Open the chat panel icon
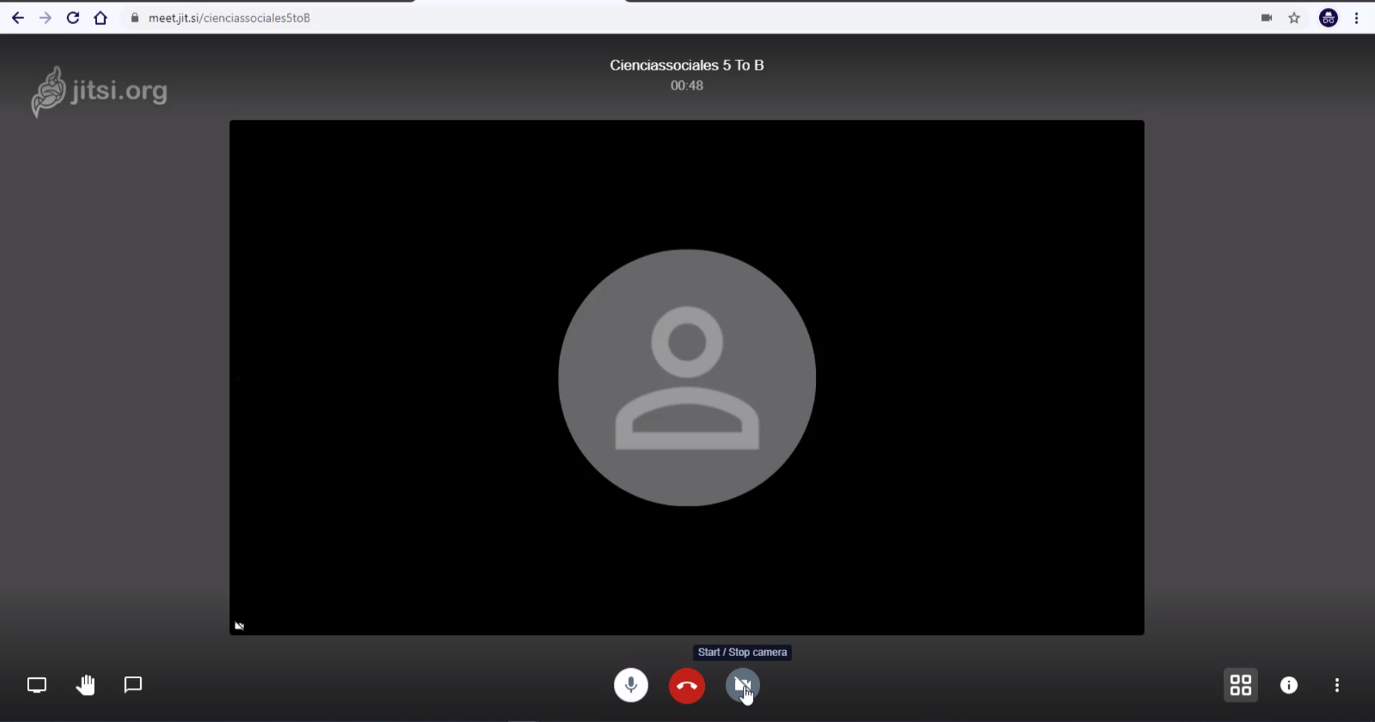Image resolution: width=1375 pixels, height=722 pixels. pos(133,685)
